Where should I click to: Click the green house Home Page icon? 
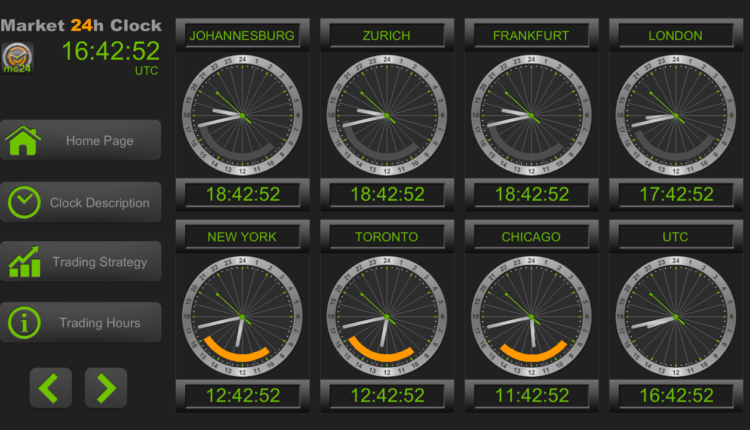[x=22, y=141]
